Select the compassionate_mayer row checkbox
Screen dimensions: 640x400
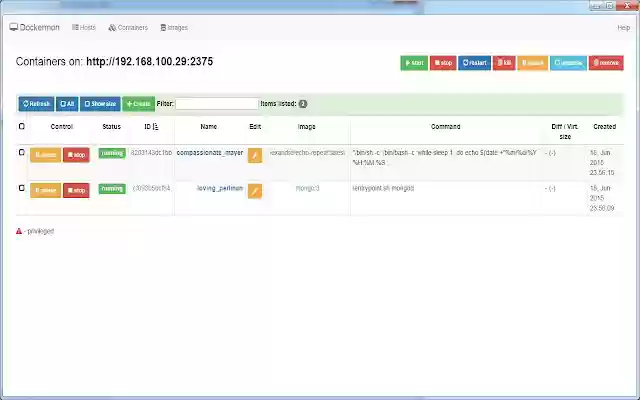(22, 152)
